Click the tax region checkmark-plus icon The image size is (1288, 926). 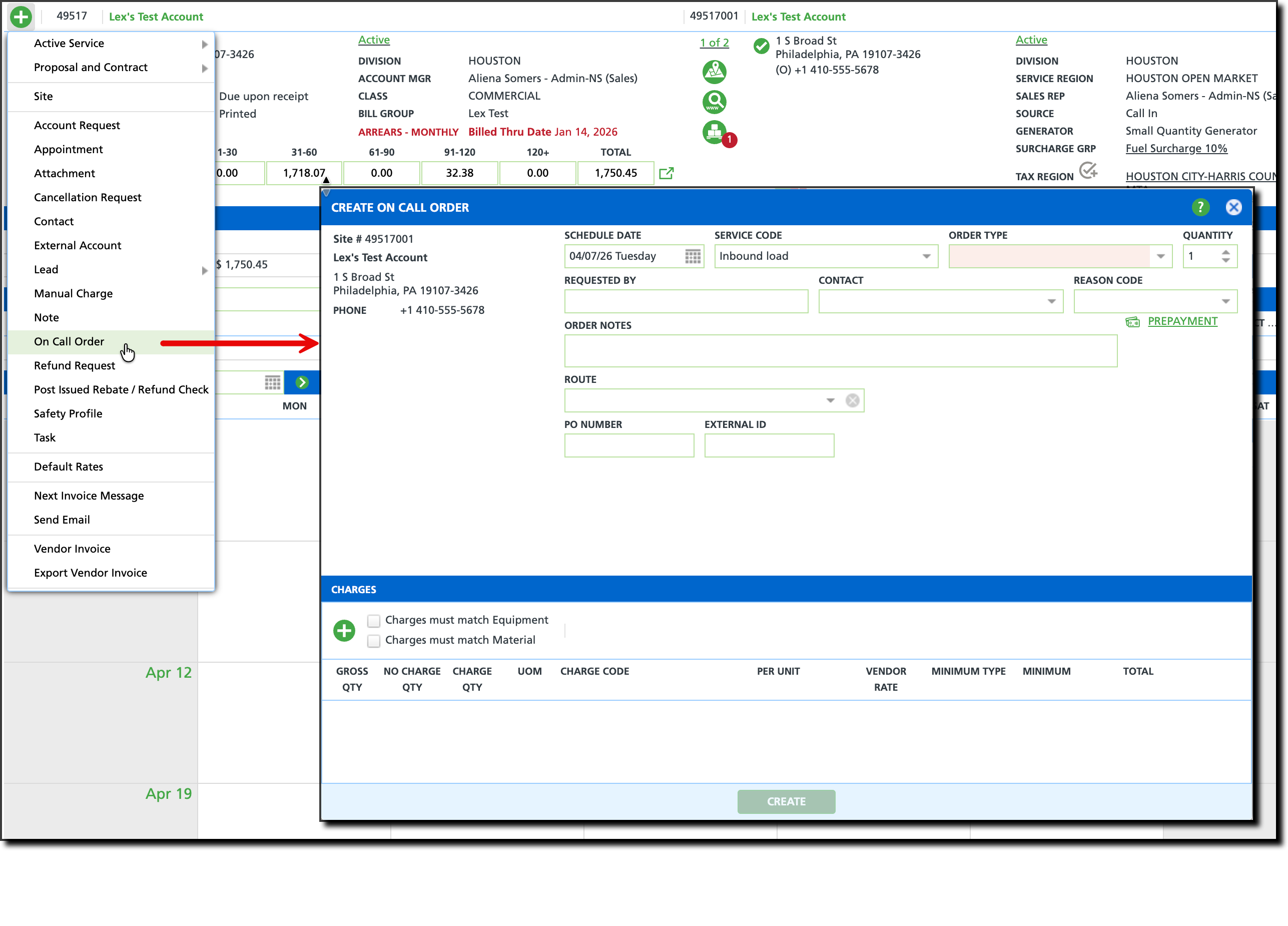[1087, 170]
